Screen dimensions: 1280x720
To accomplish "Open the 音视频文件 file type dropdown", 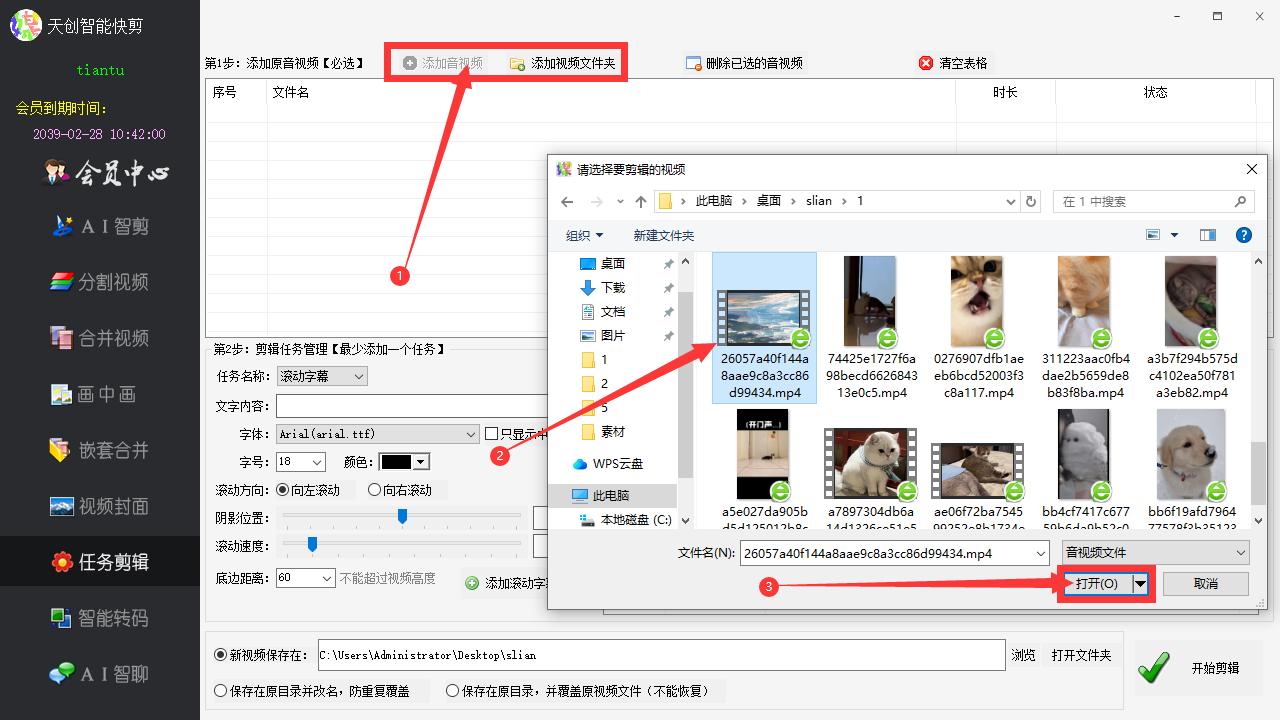I will [1155, 552].
